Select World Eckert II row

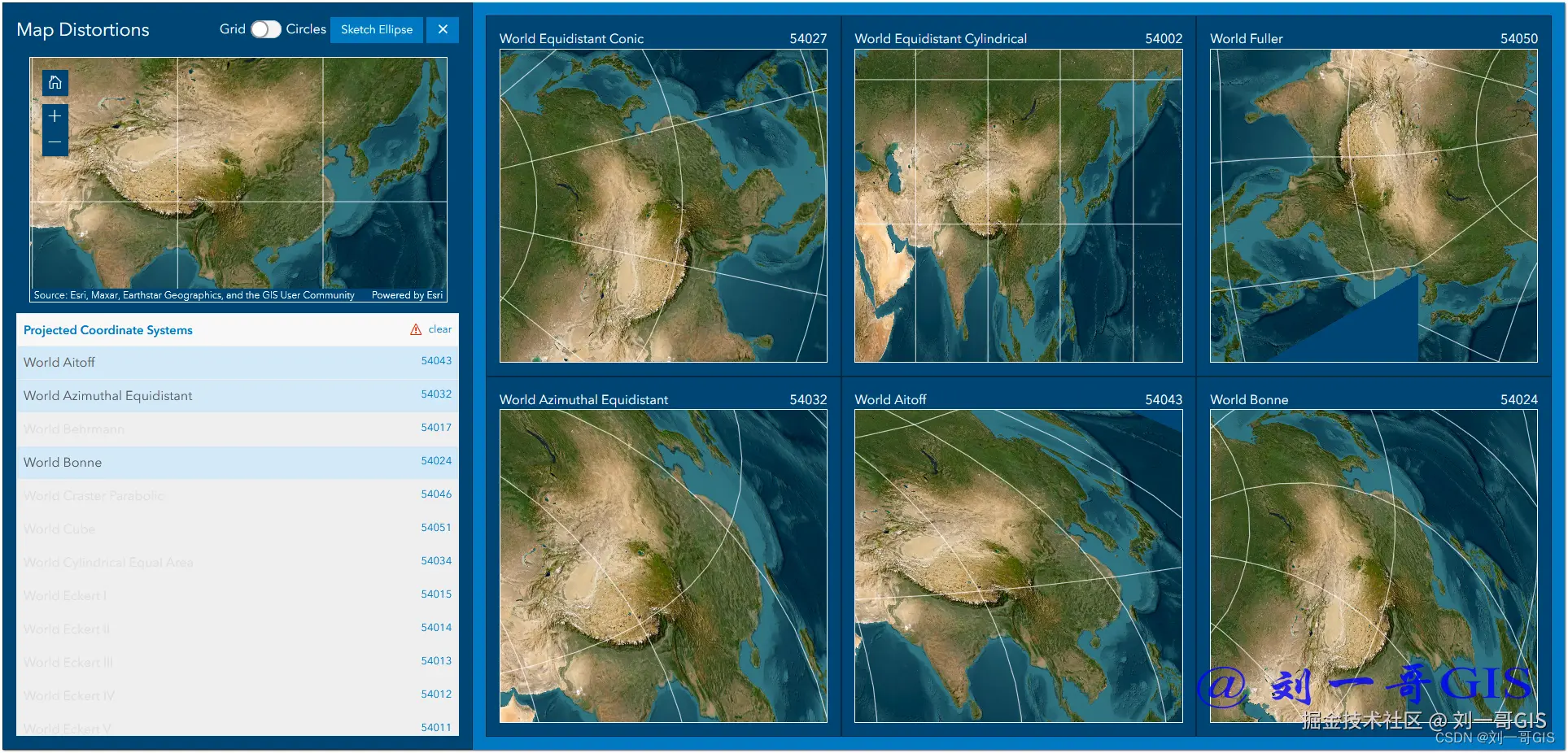tap(238, 629)
